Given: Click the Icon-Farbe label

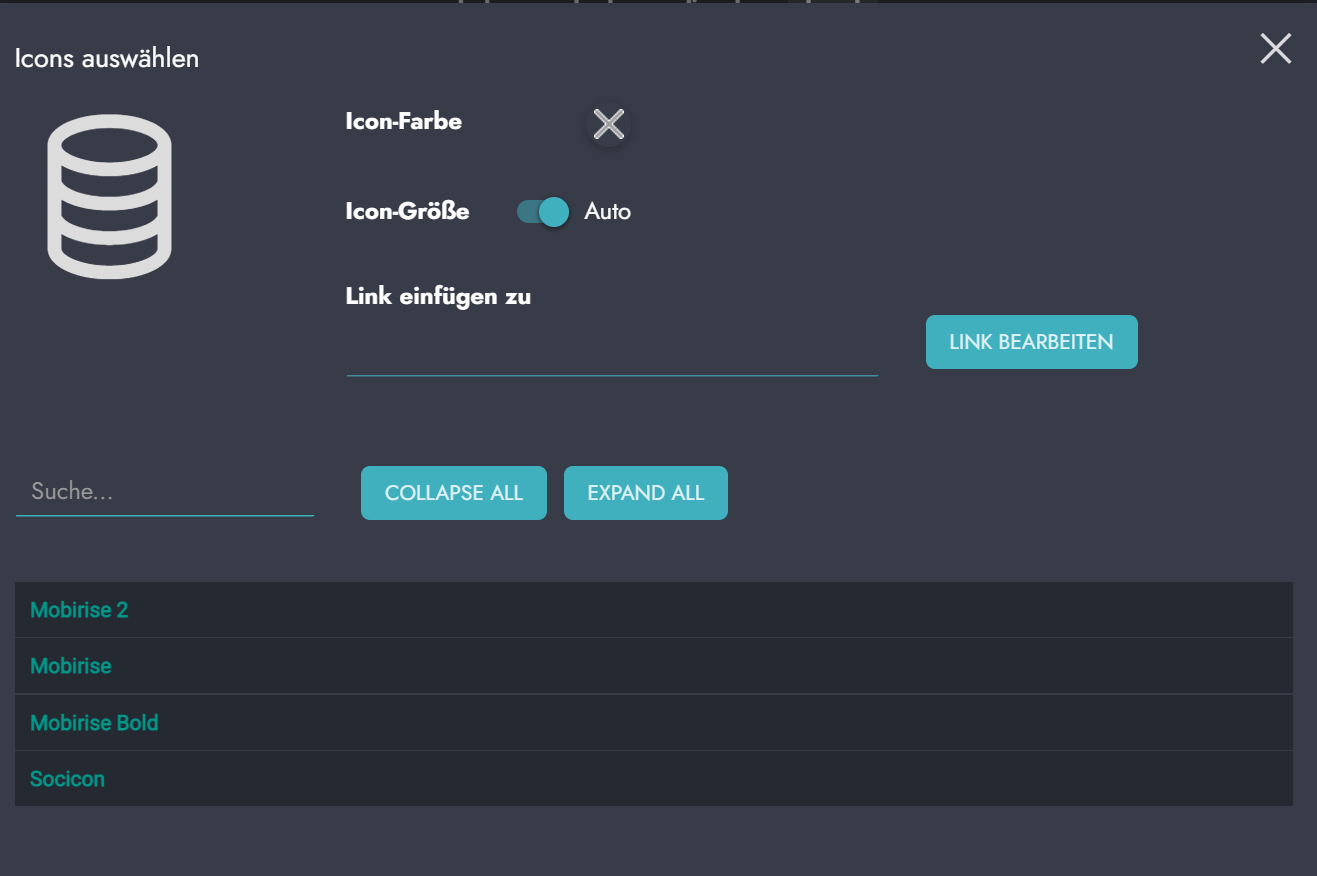Looking at the screenshot, I should (x=403, y=122).
